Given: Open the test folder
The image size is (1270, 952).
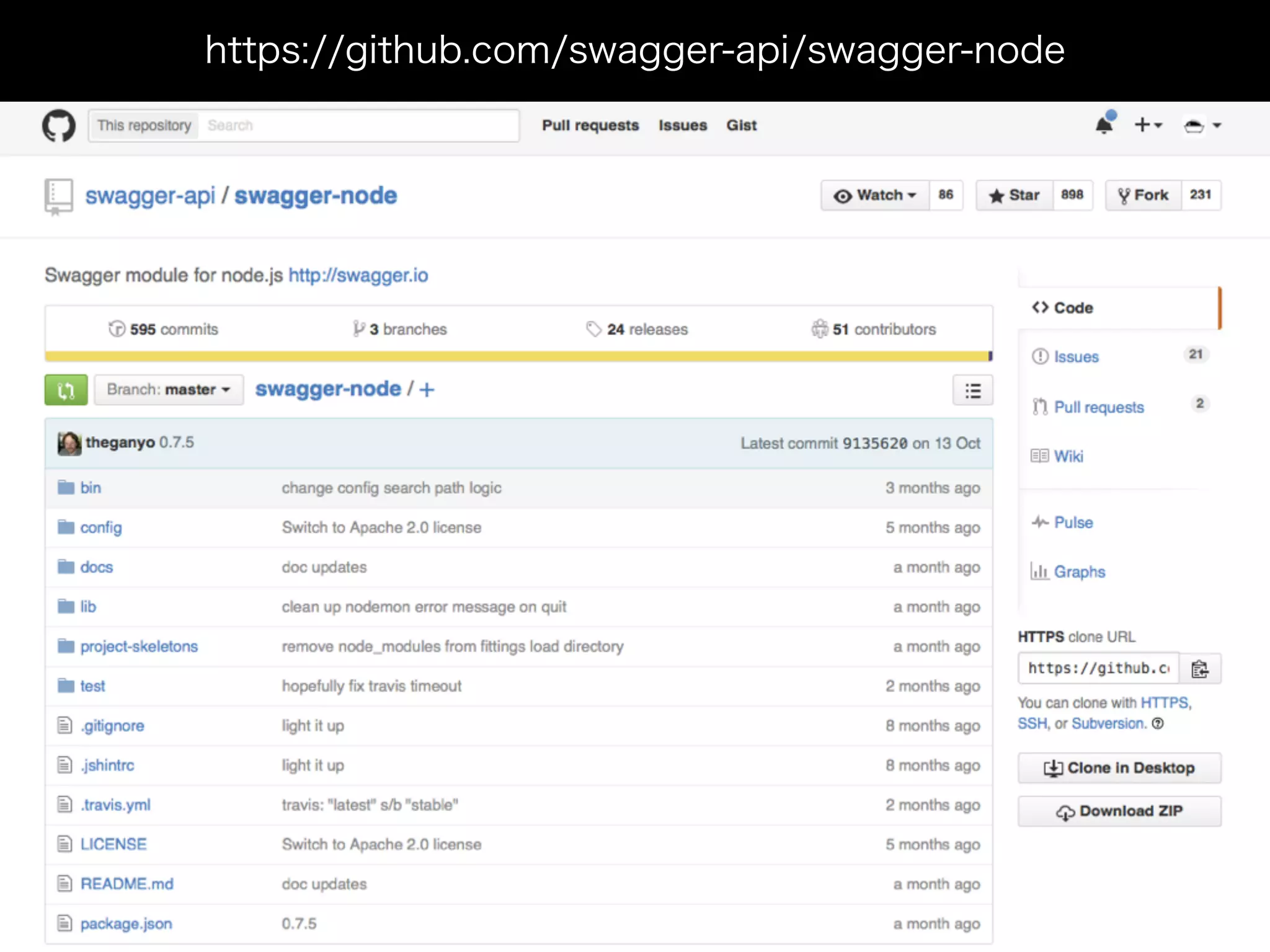Looking at the screenshot, I should pyautogui.click(x=92, y=686).
